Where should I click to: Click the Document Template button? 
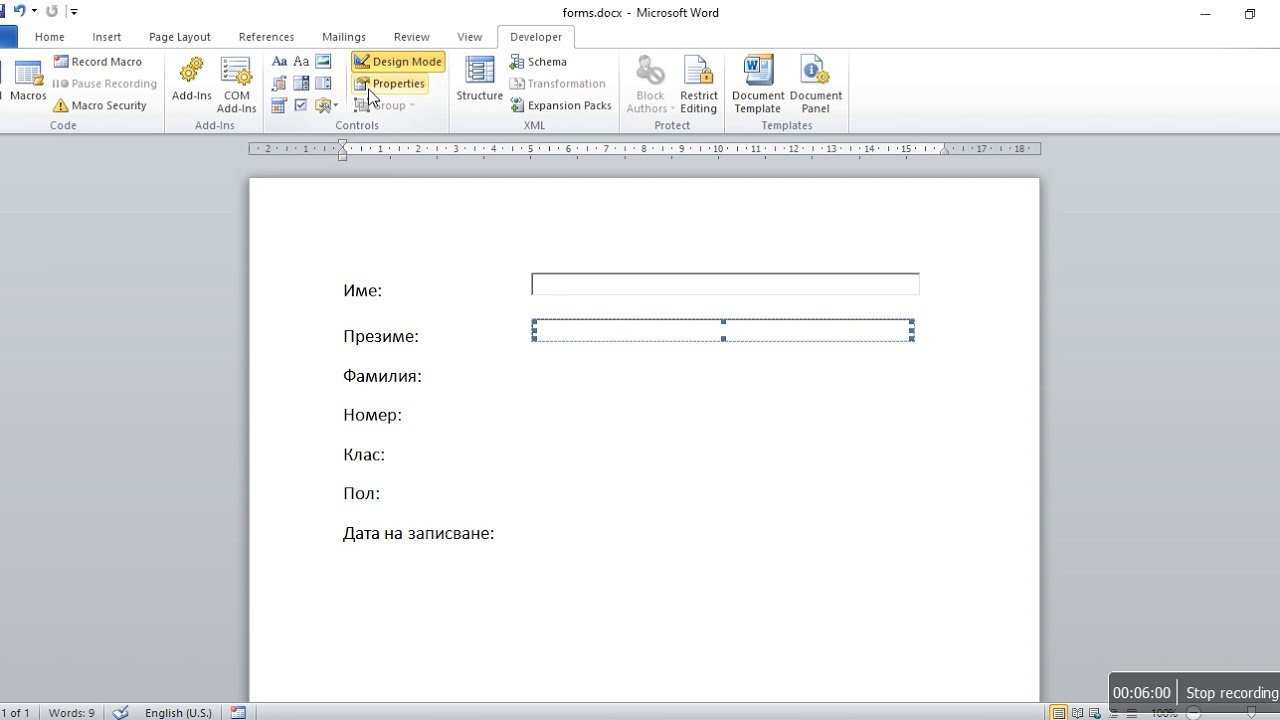(x=758, y=85)
